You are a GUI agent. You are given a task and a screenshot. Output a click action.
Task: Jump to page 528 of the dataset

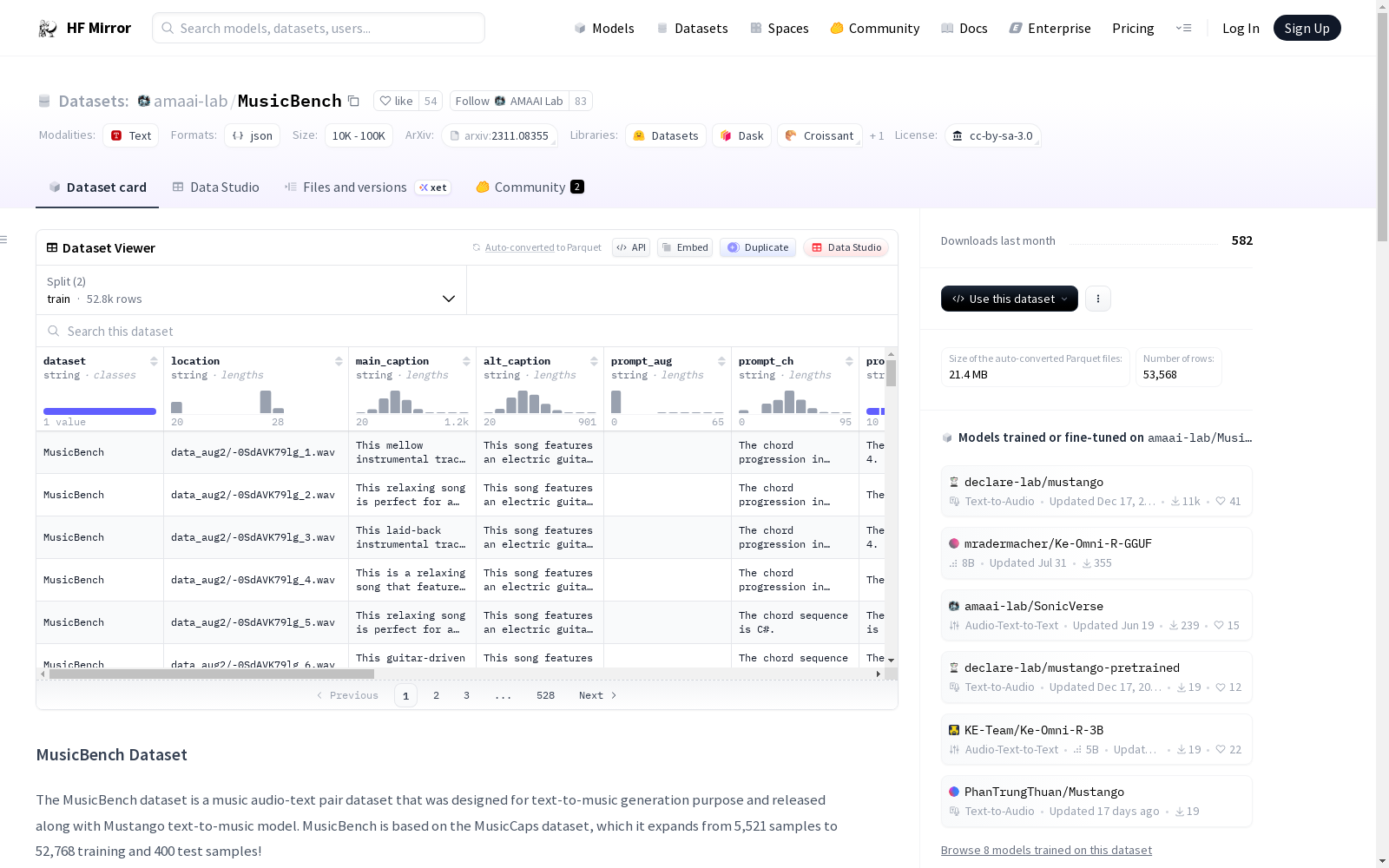pyautogui.click(x=545, y=695)
